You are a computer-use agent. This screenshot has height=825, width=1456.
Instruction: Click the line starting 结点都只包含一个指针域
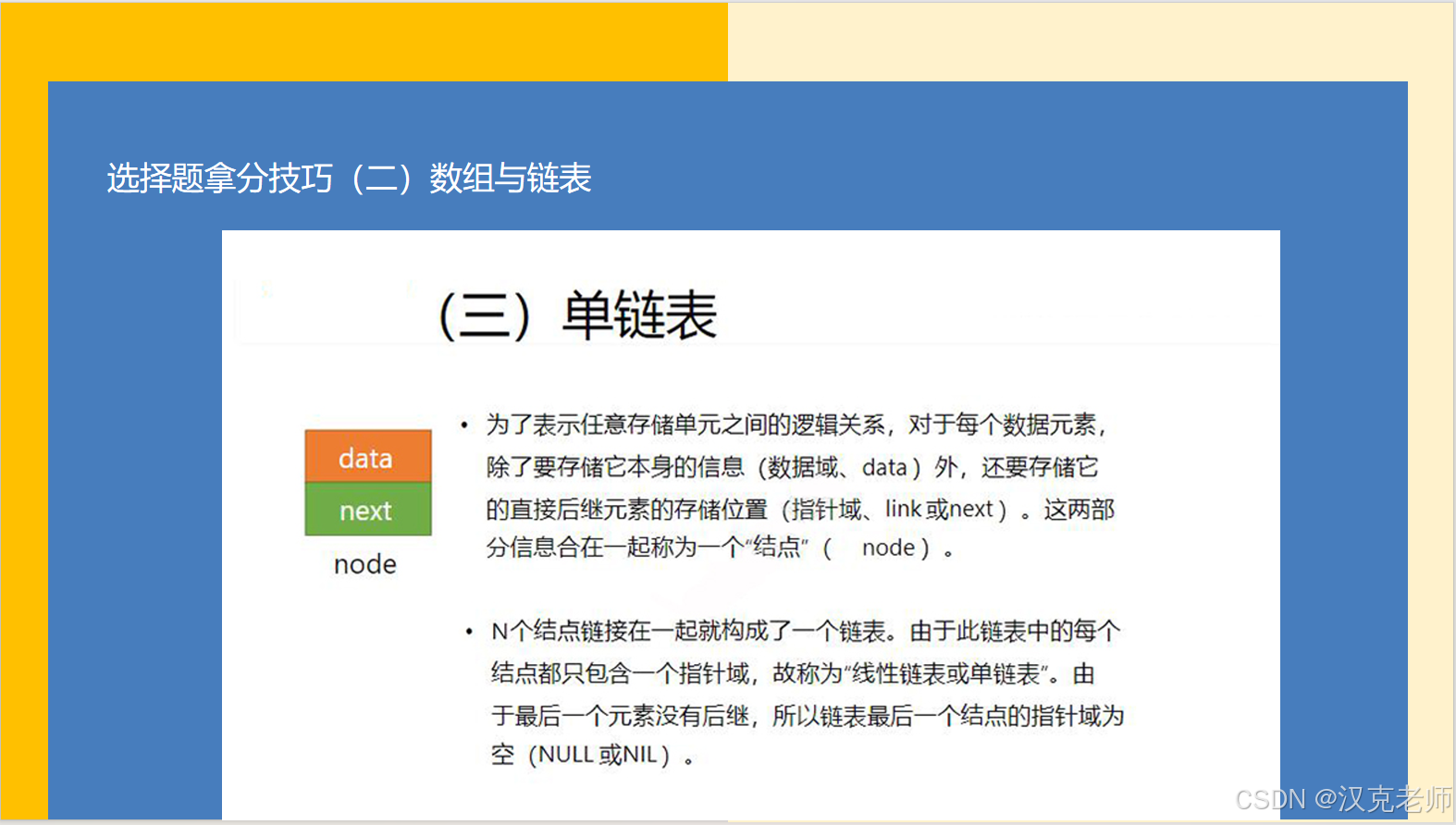(x=793, y=673)
